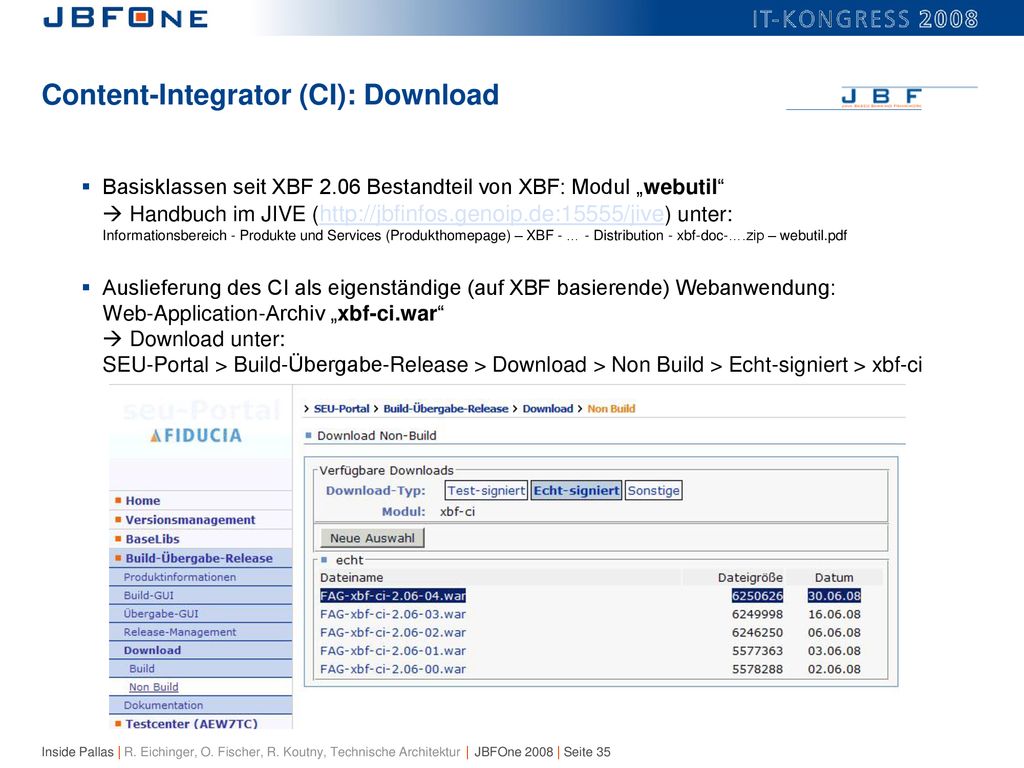Image resolution: width=1024 pixels, height=768 pixels.
Task: Download FAG-xbf-ci-2.06-03.war file
Action: coord(393,614)
